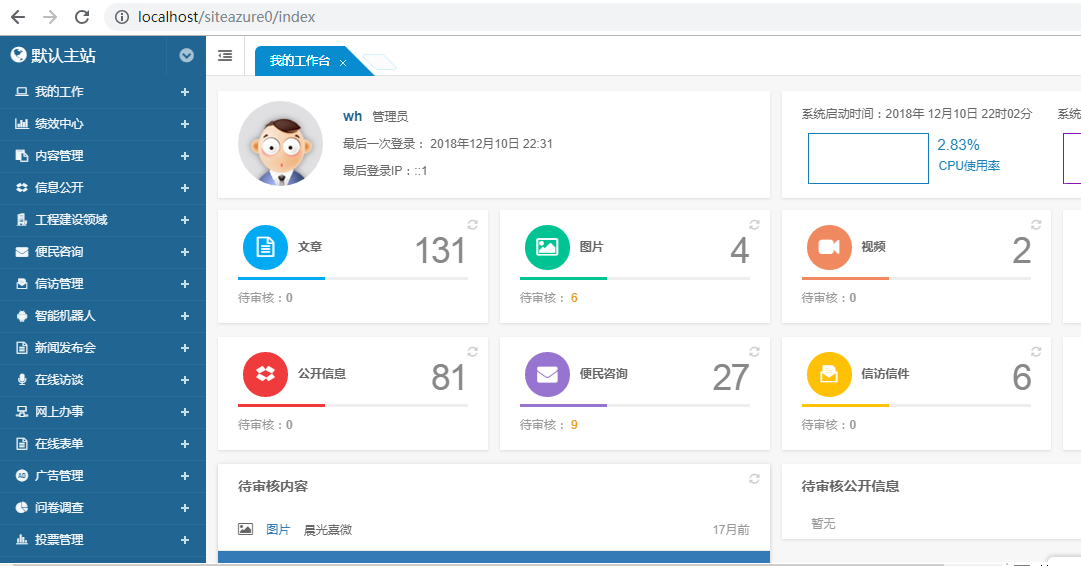Click the pending count 9 under 便民咨询
The image size is (1081, 566).
(574, 425)
